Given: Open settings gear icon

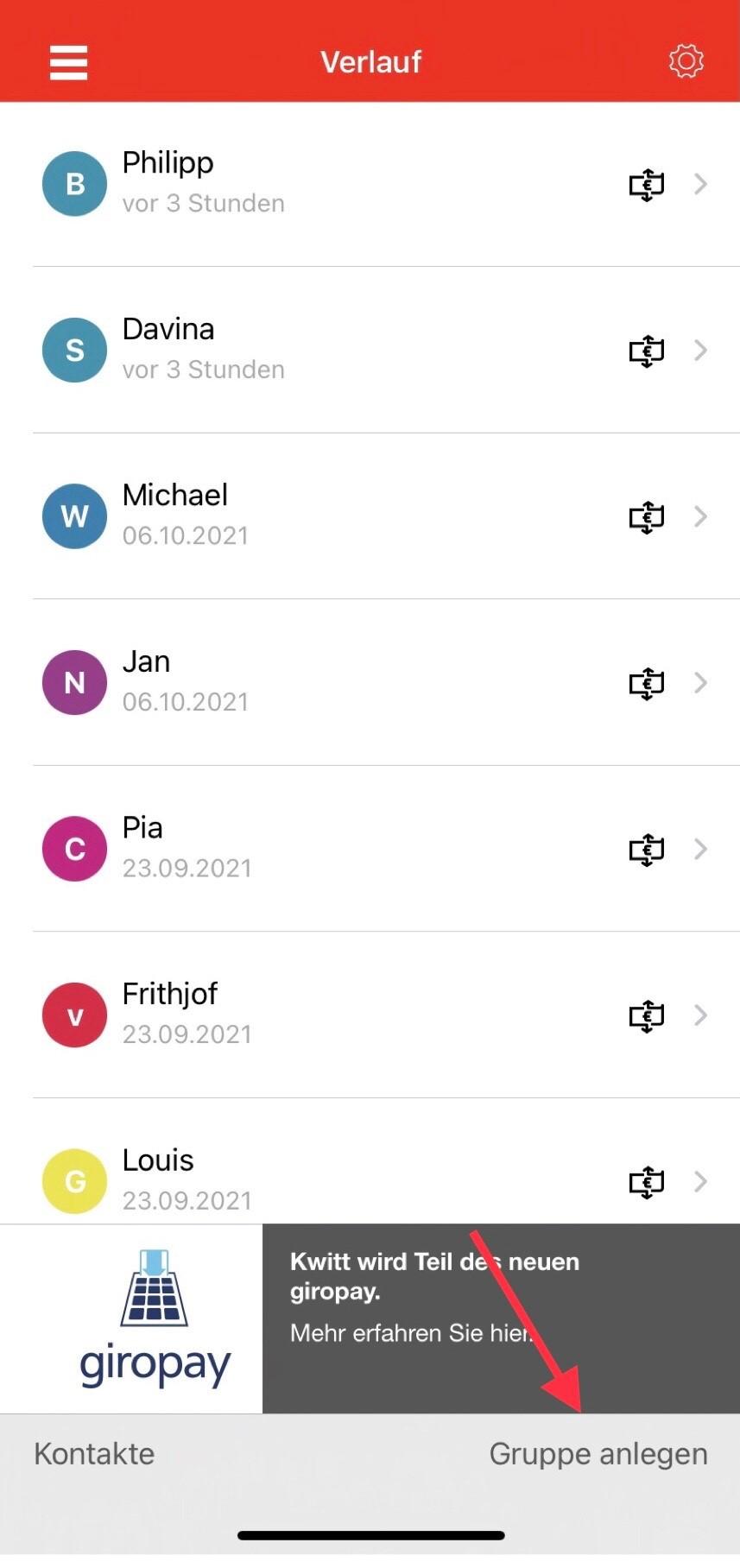Looking at the screenshot, I should (686, 61).
